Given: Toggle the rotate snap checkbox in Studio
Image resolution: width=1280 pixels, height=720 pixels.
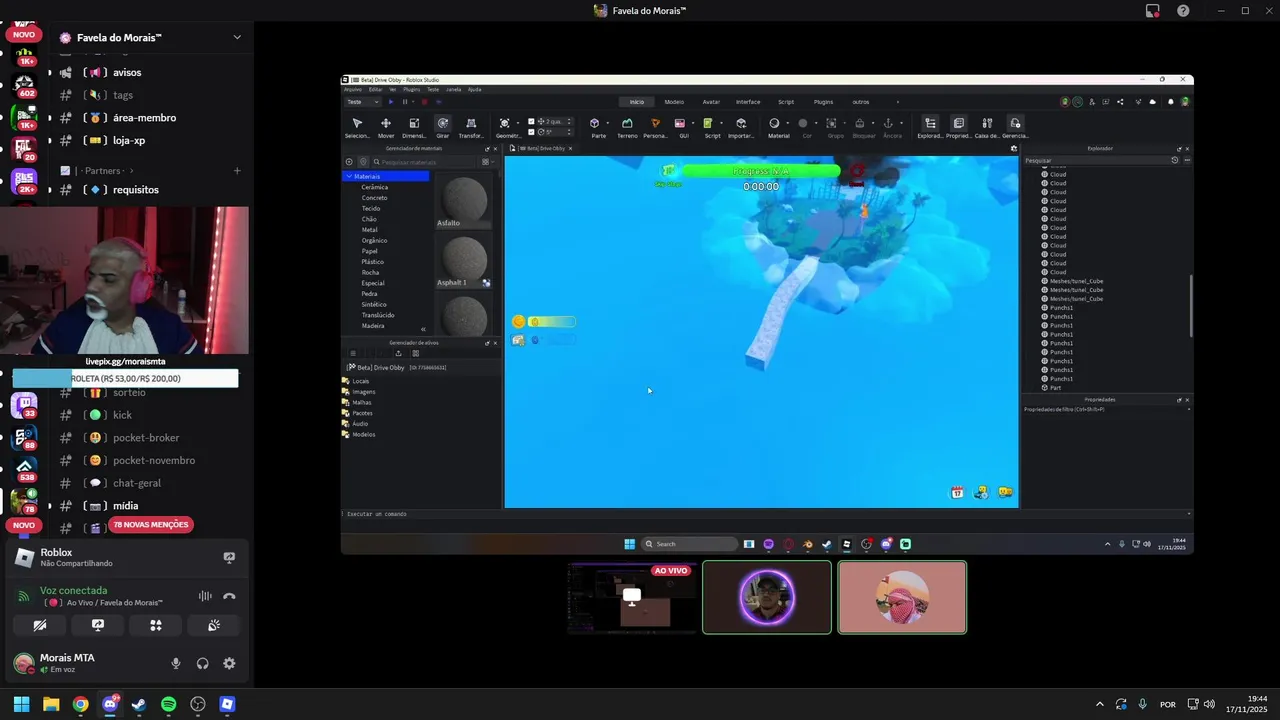Looking at the screenshot, I should [x=531, y=132].
